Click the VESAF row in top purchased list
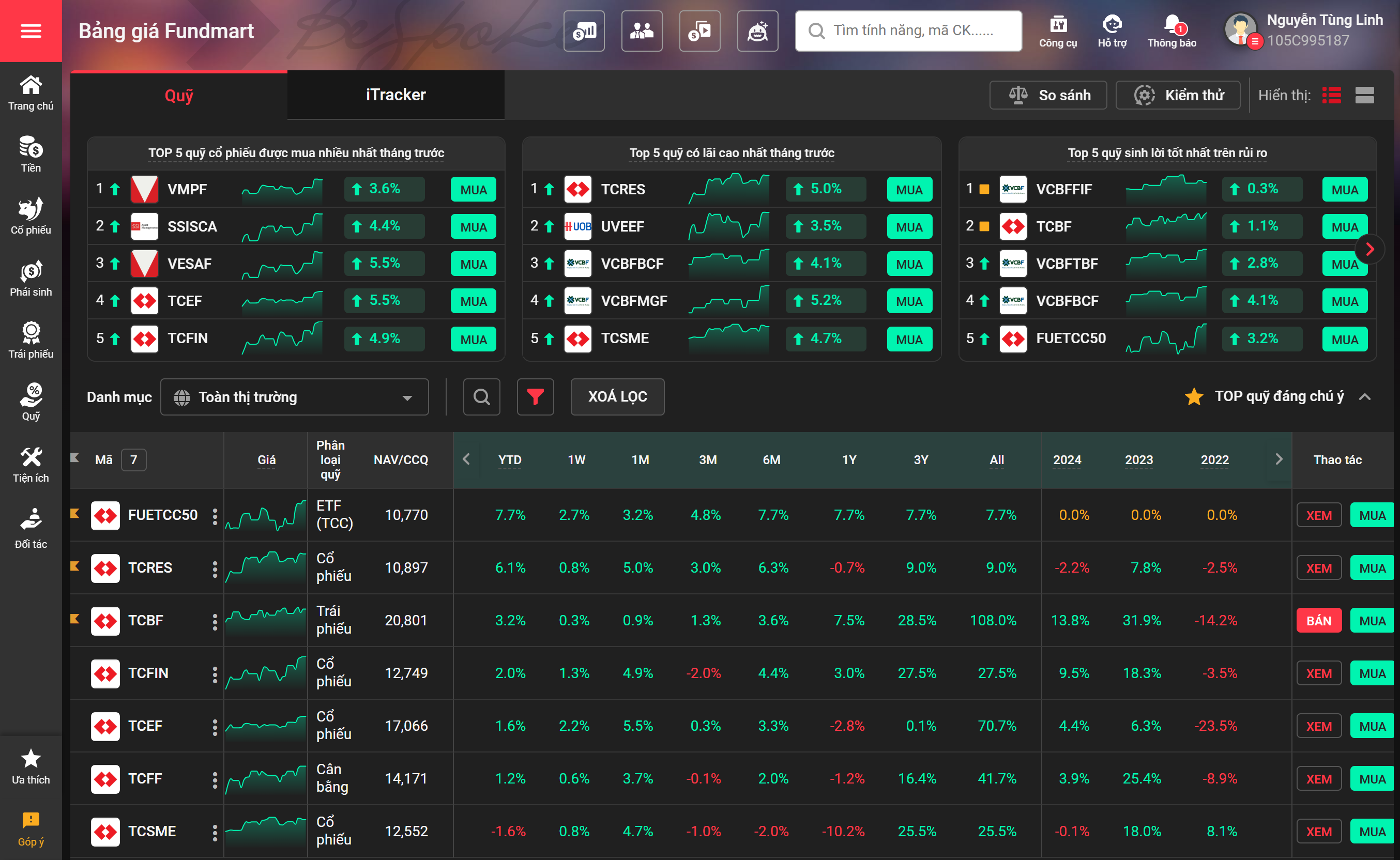This screenshot has width=1400, height=860. pyautogui.click(x=296, y=264)
